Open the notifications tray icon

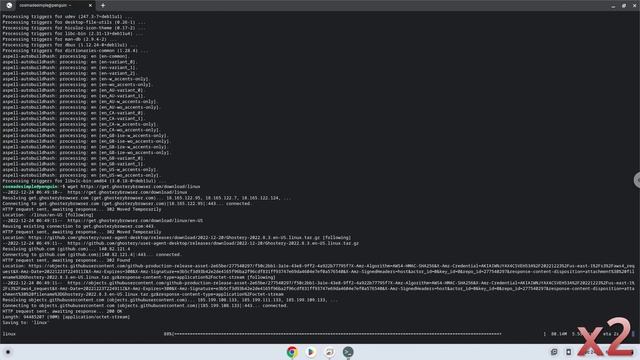pos(554,352)
